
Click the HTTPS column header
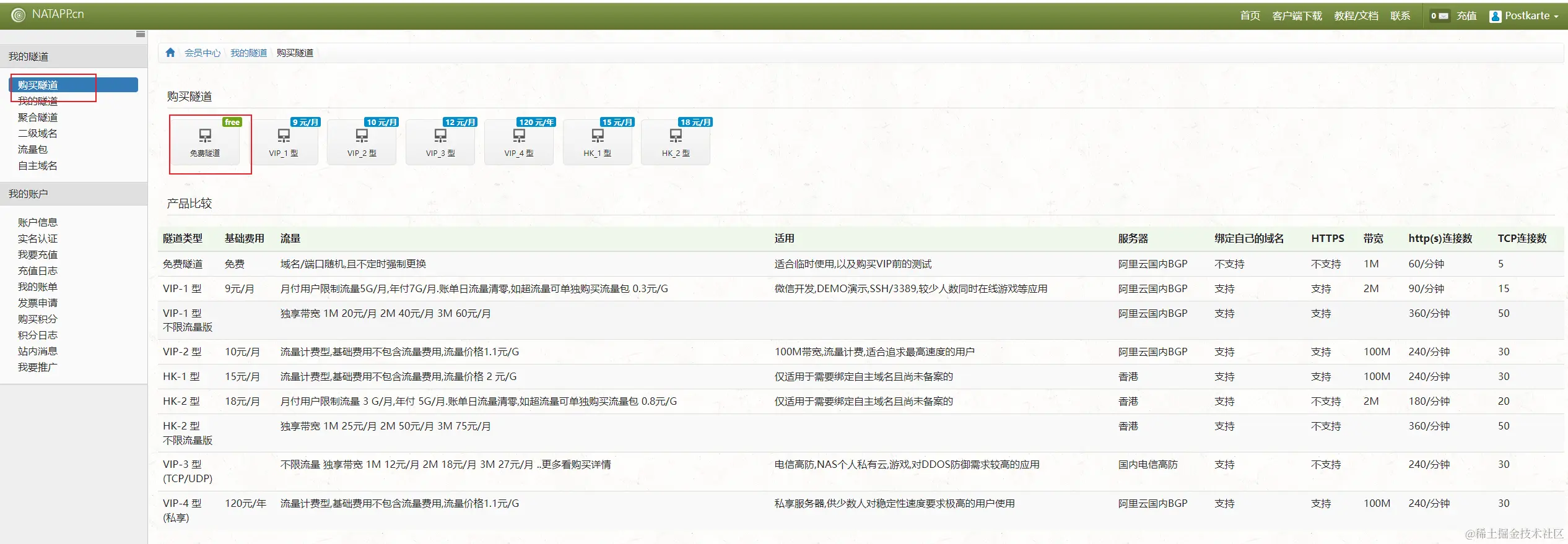click(1328, 238)
